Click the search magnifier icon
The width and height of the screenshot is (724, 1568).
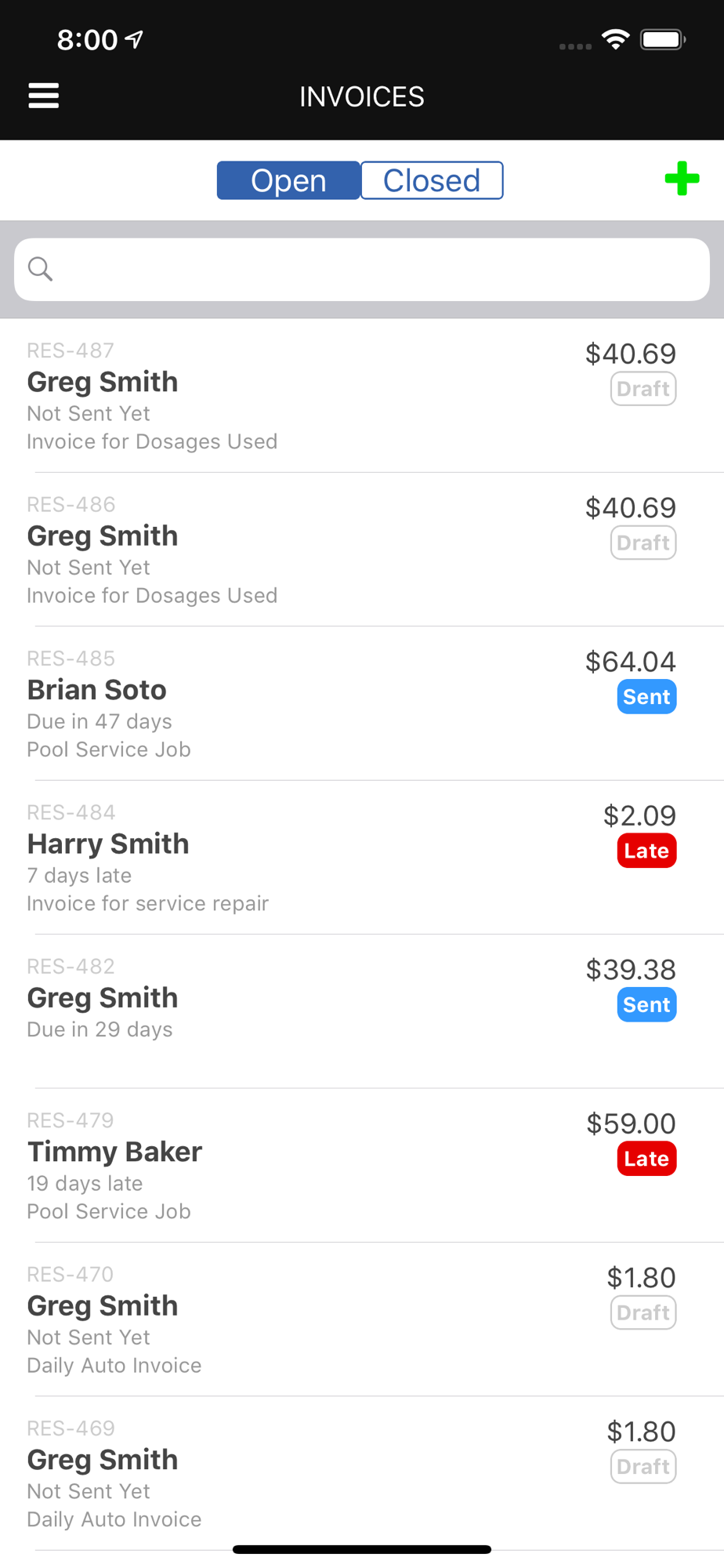pos(40,269)
